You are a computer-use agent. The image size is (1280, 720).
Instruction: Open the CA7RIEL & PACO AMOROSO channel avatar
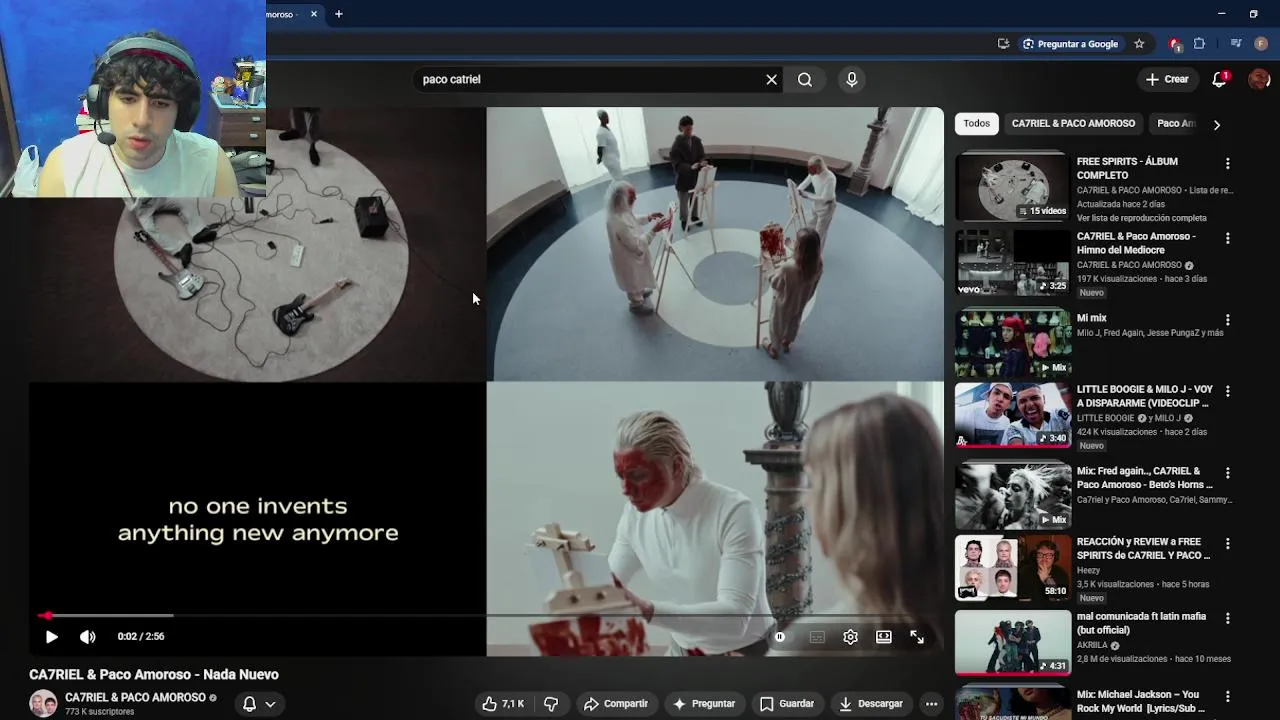click(x=43, y=704)
